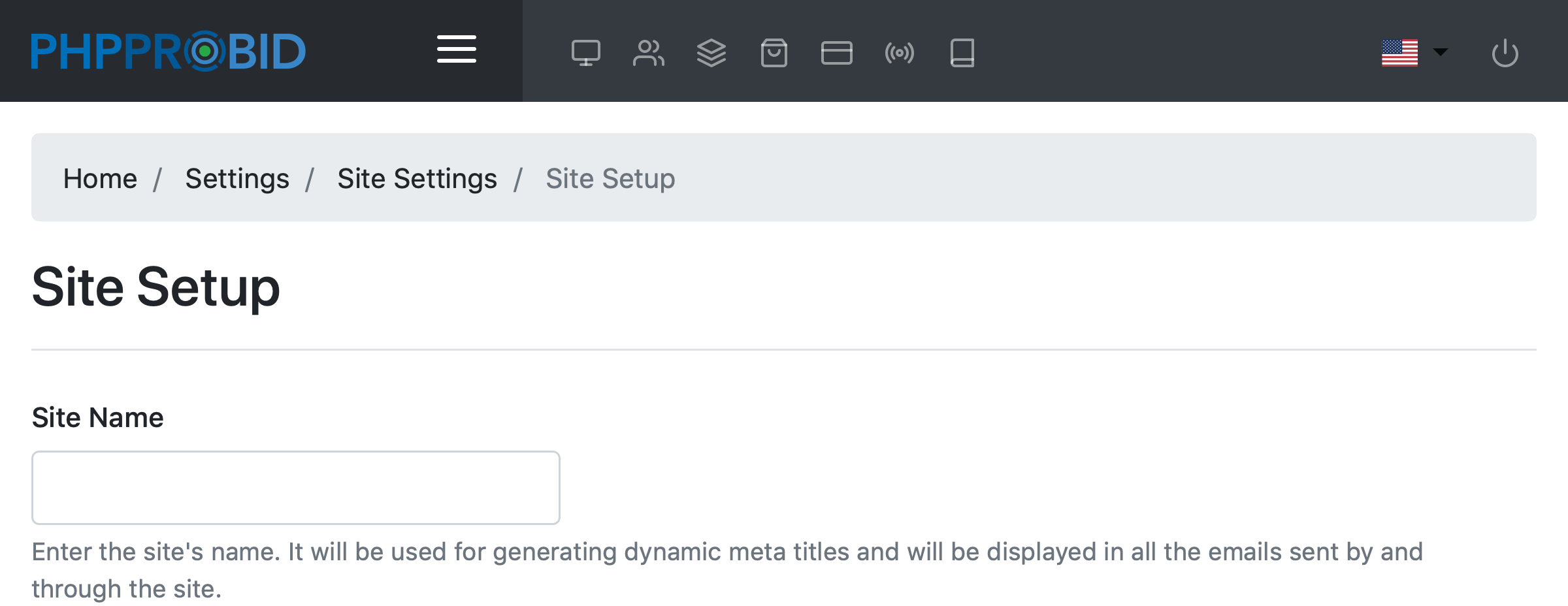Go to Home breadcrumb link

click(x=100, y=178)
